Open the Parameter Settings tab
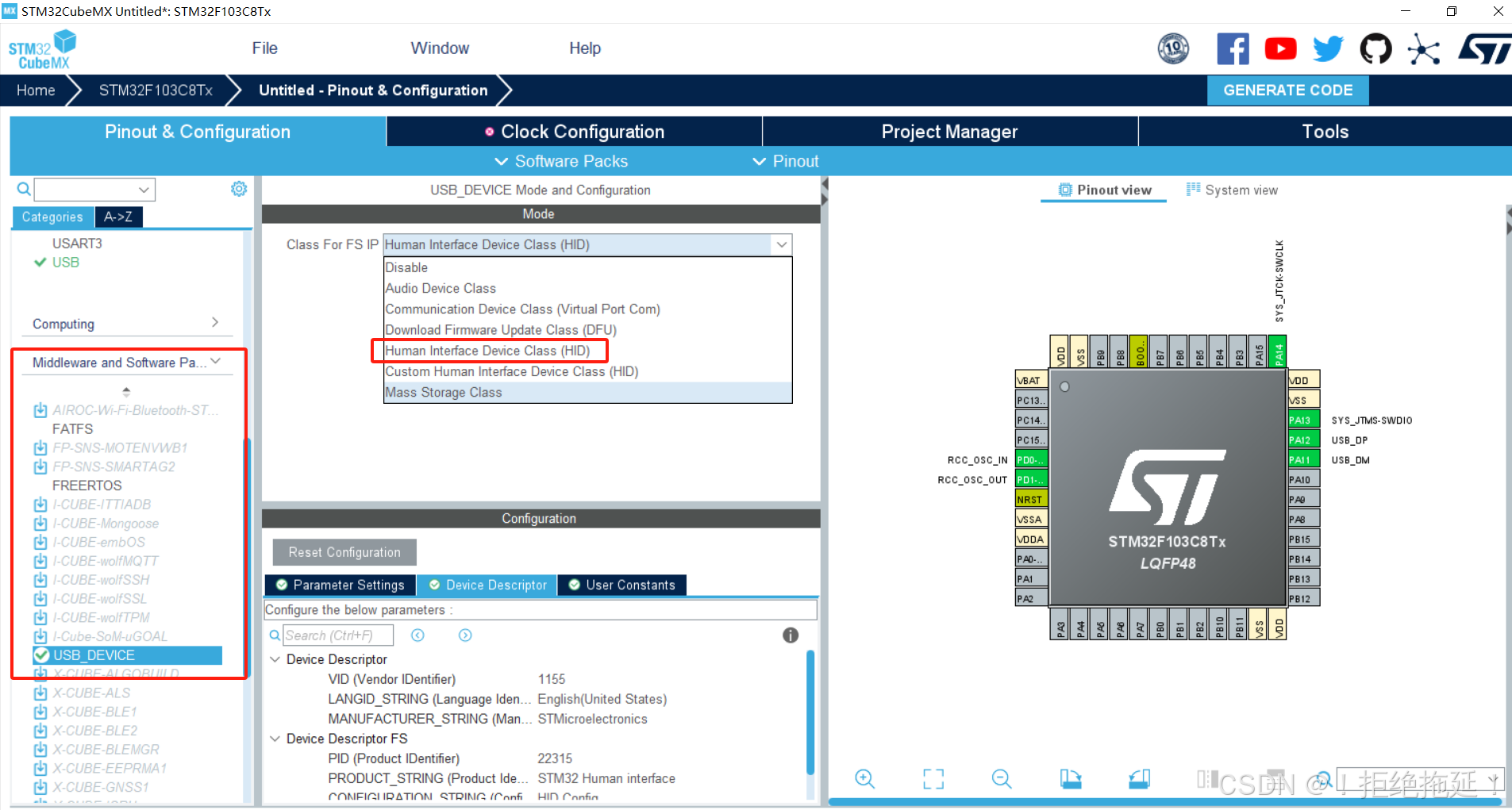This screenshot has width=1512, height=810. click(x=340, y=585)
